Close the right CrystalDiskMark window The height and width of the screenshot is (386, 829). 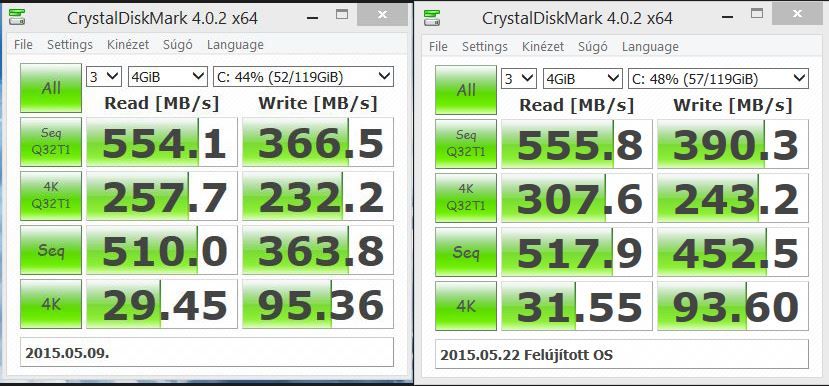click(797, 14)
